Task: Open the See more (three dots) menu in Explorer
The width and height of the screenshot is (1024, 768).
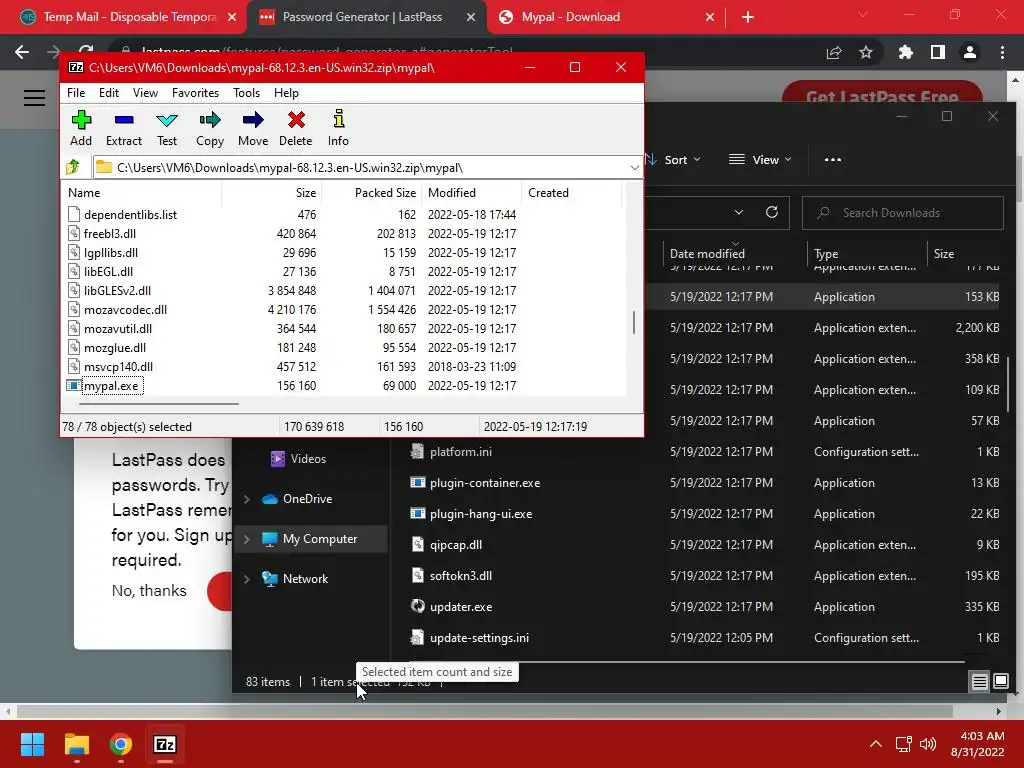Action: [833, 159]
